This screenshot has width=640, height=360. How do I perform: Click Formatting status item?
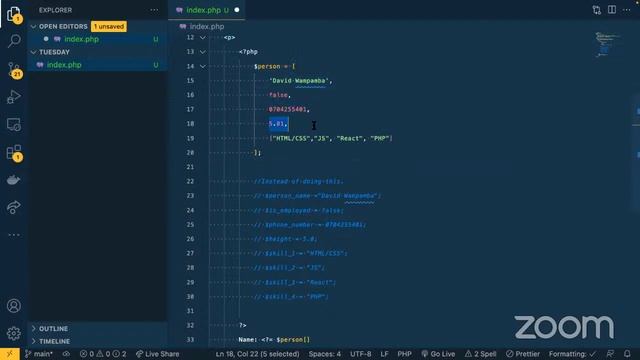[x=572, y=354]
